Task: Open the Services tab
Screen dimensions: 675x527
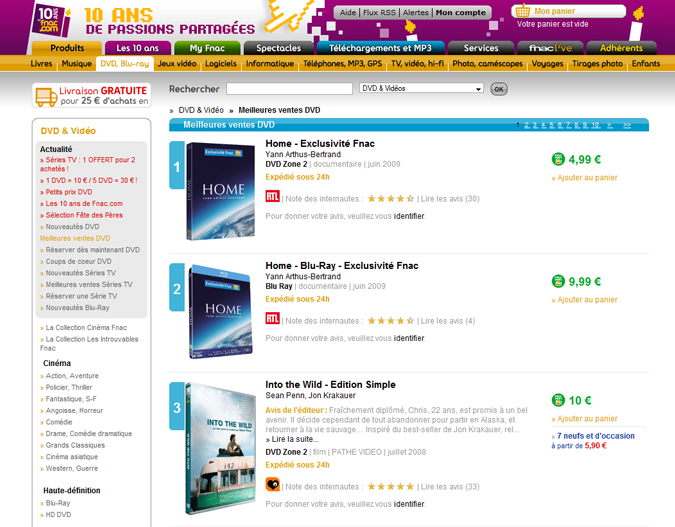Action: pos(481,48)
